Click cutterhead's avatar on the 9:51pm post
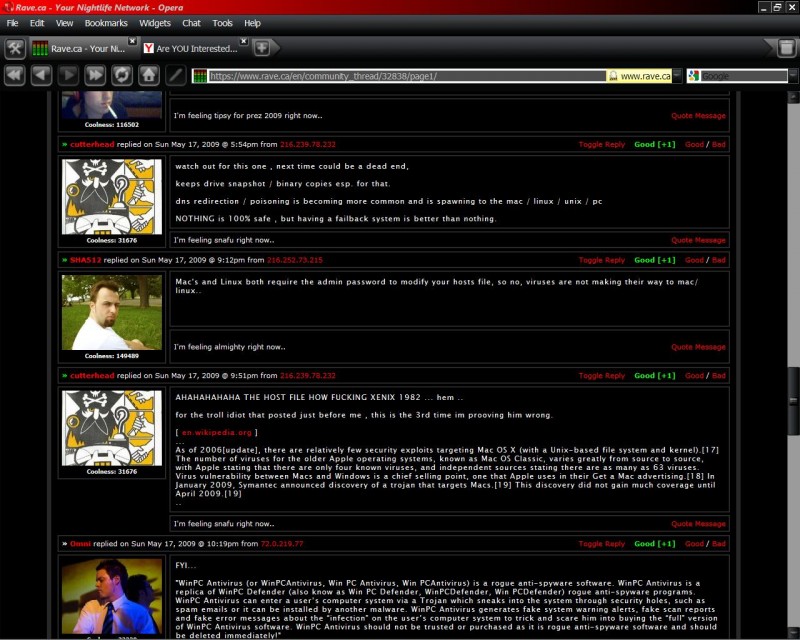 (112, 428)
